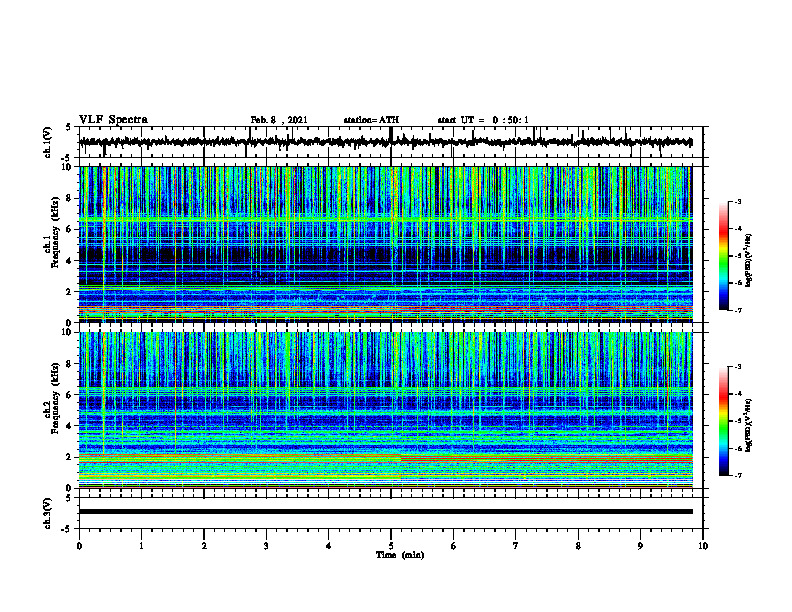The height and width of the screenshot is (612, 792).
Task: Click time axis tick label "5"
Action: point(391,545)
